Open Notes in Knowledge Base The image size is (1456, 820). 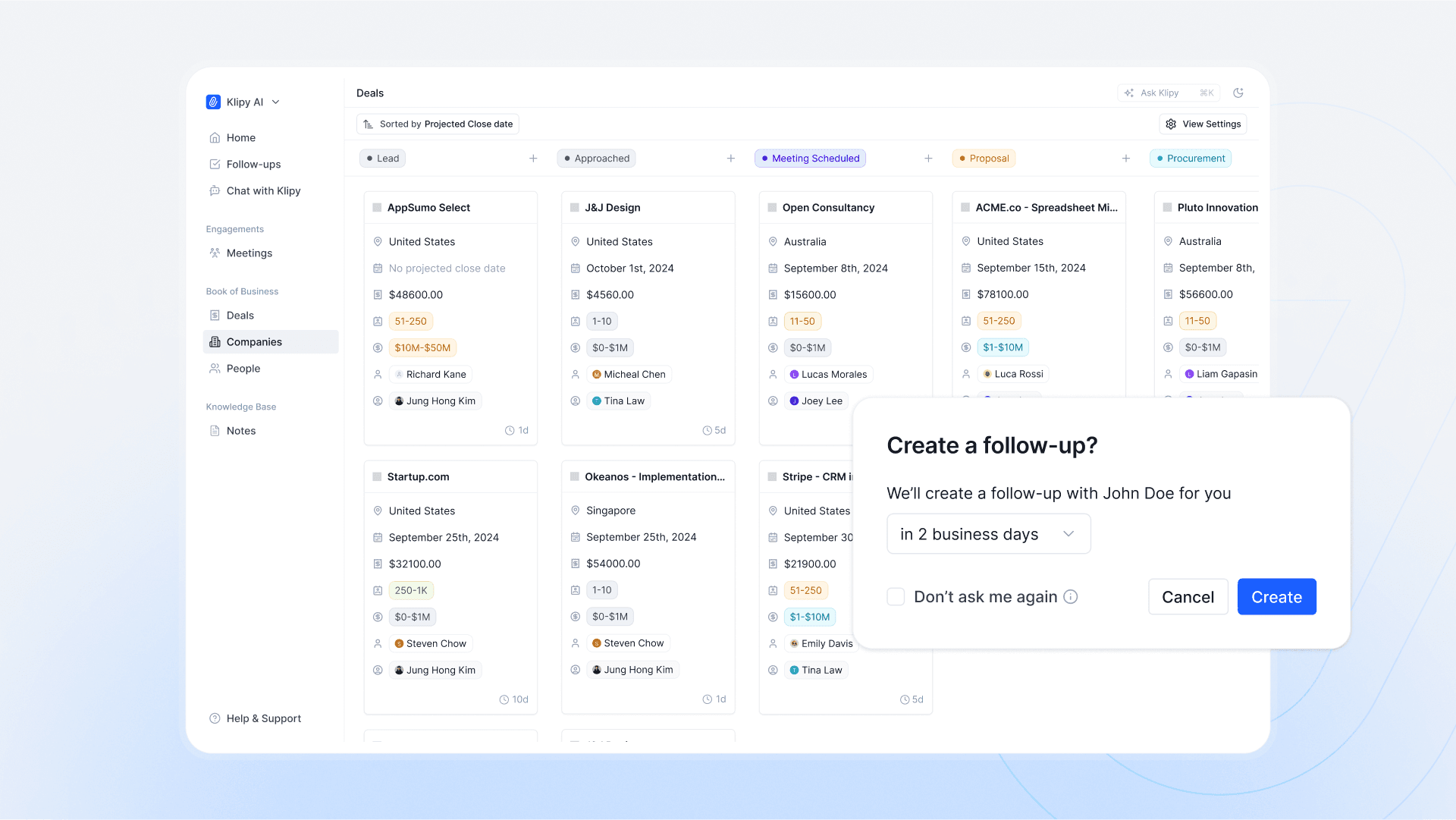click(x=240, y=431)
